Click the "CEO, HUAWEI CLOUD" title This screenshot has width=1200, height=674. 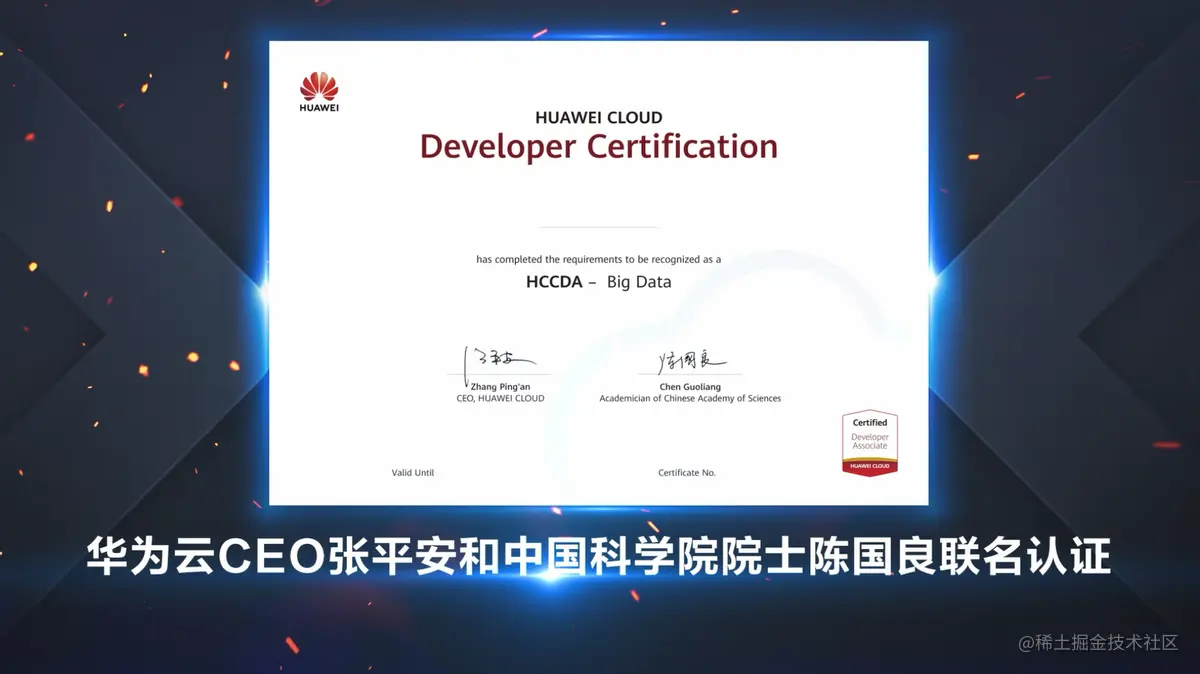[x=500, y=398]
